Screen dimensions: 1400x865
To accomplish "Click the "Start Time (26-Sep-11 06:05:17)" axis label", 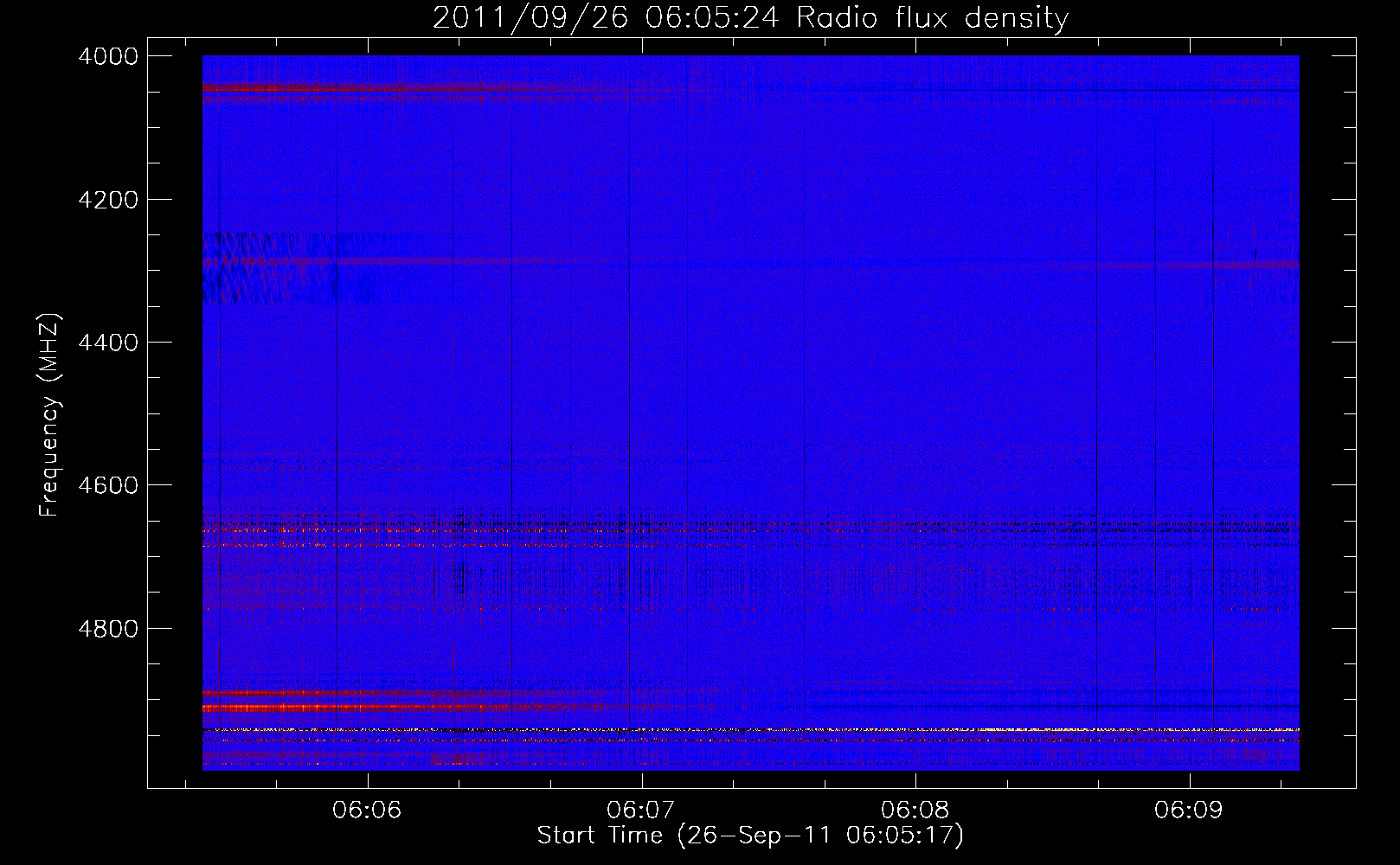I will point(750,836).
